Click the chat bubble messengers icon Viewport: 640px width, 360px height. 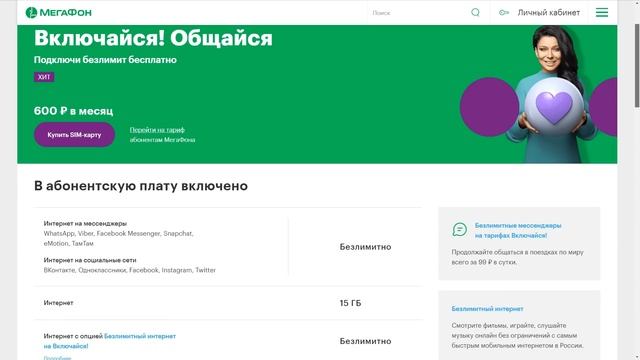tap(460, 229)
